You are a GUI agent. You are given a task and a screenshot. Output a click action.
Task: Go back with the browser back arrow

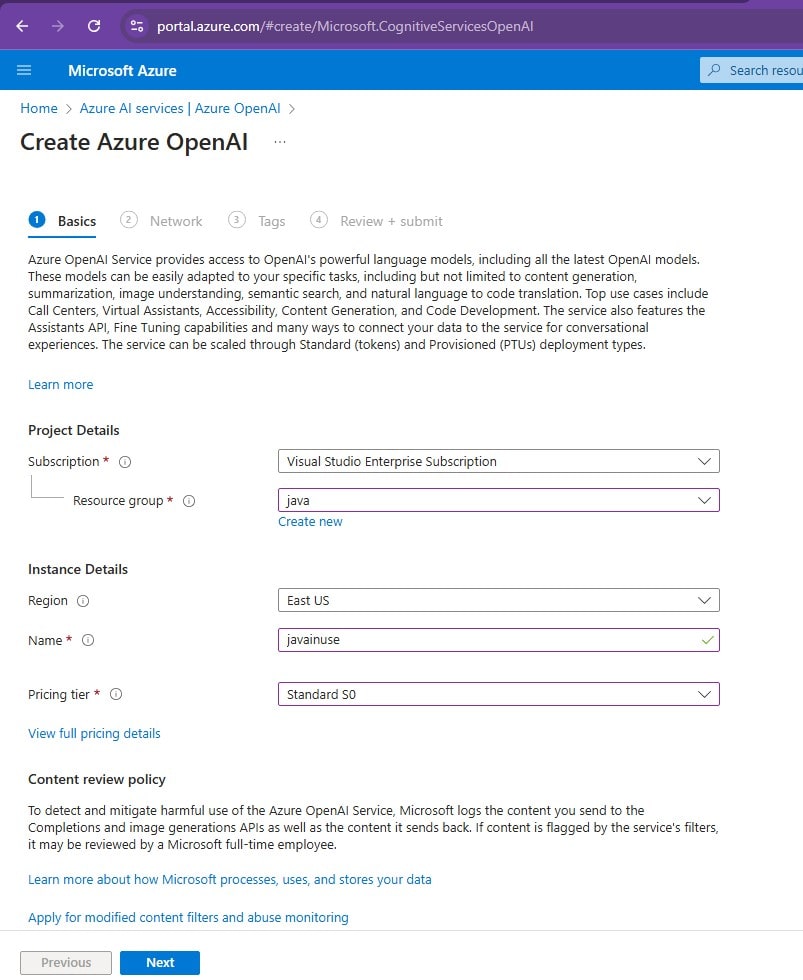22,26
